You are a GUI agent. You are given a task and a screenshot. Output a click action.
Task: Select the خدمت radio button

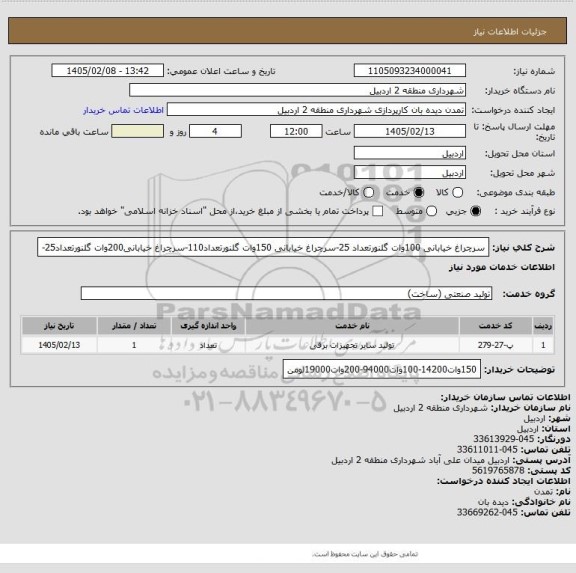pos(418,192)
